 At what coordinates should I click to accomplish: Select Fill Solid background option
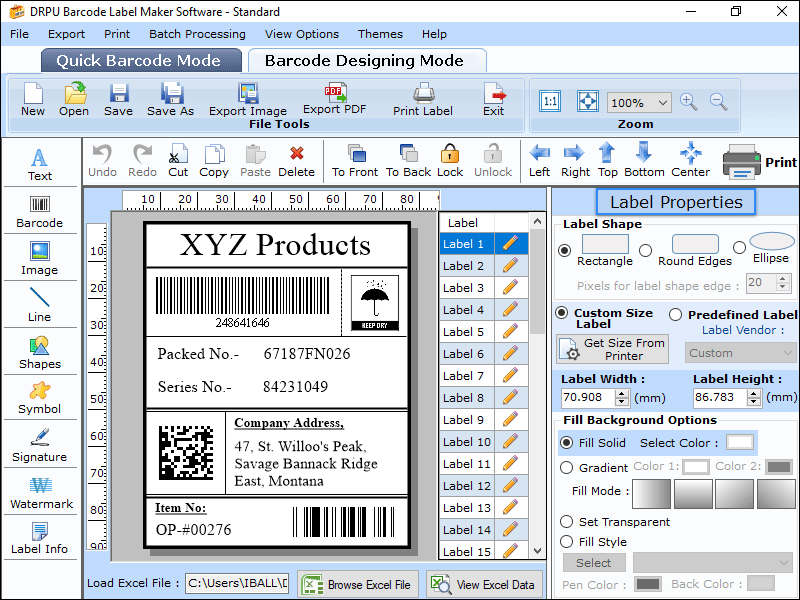pos(566,443)
